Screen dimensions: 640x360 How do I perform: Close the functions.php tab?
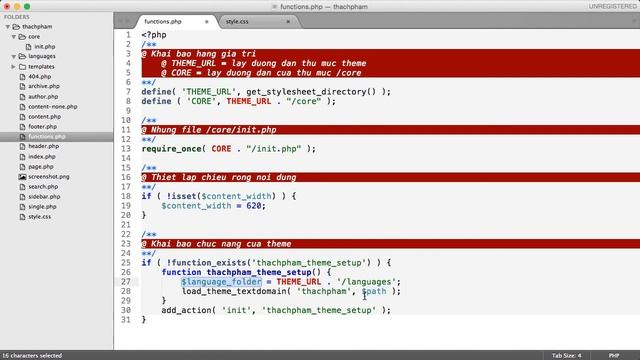(207, 22)
